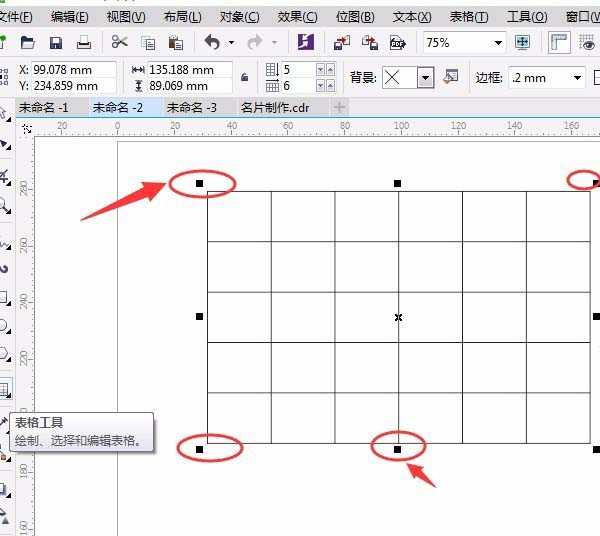Click the Save disk icon
Viewport: 600px width, 536px height.
pos(56,42)
